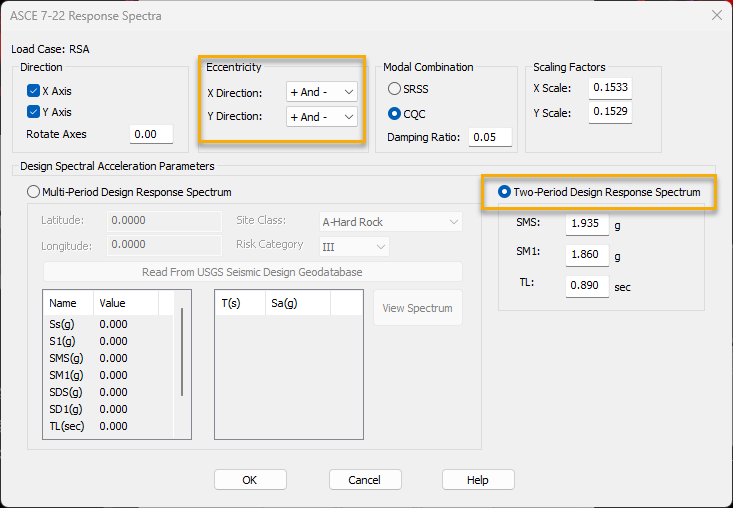Click the Y Scale factor field
Image resolution: width=733 pixels, height=508 pixels.
coord(610,112)
